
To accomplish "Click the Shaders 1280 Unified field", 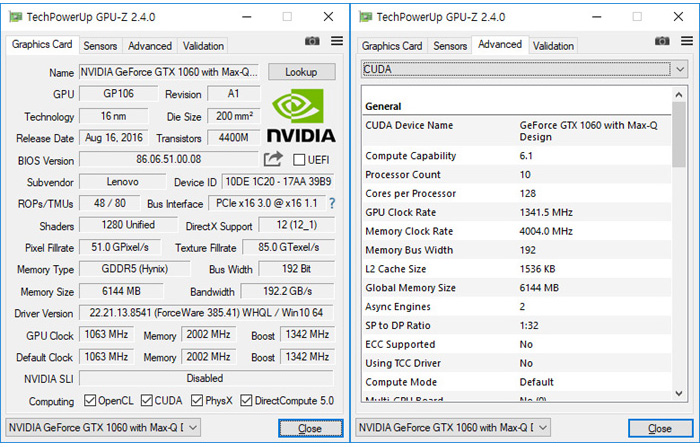I will [128, 225].
